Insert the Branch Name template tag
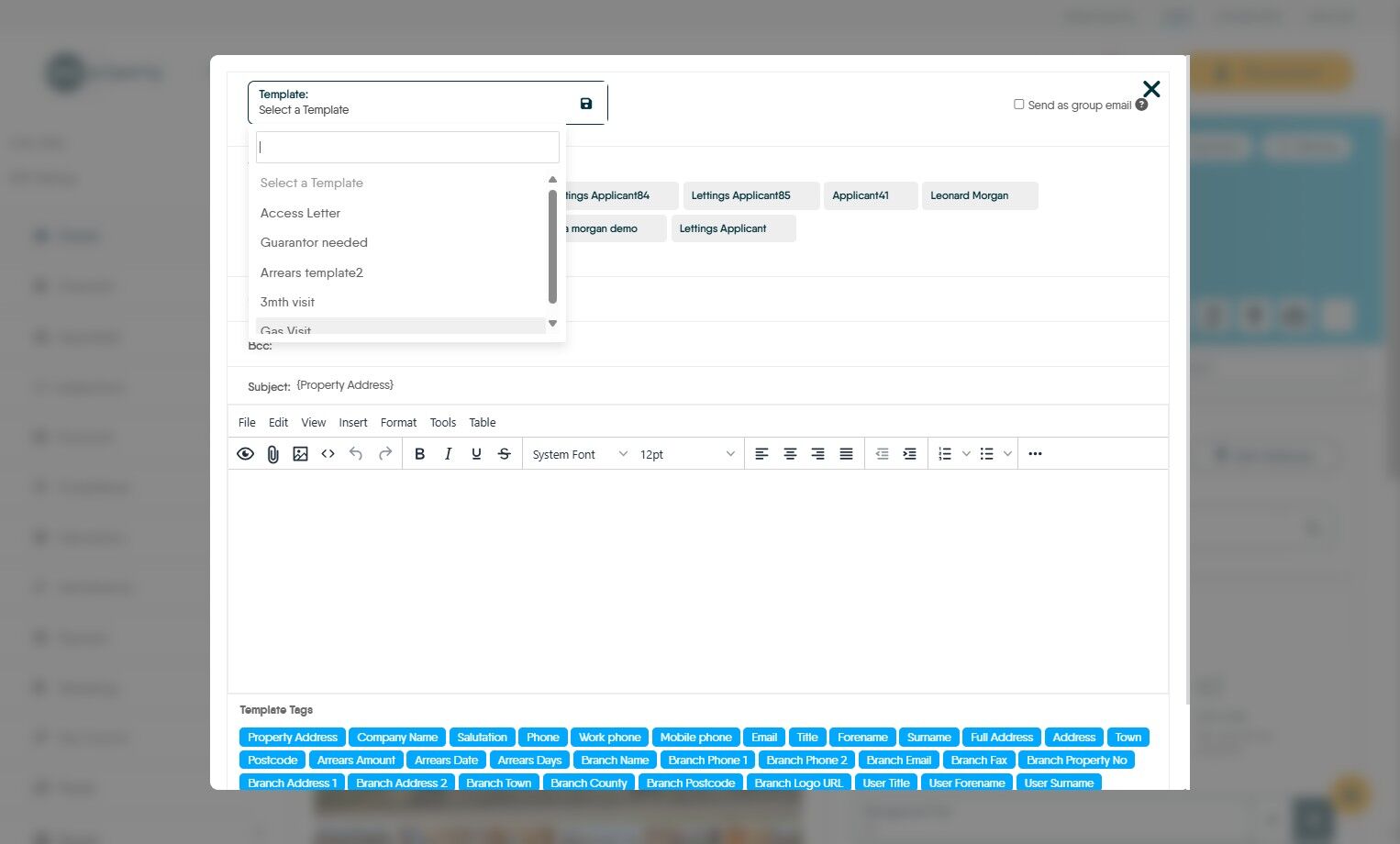Screen dimensions: 1400x844 [x=615, y=761]
